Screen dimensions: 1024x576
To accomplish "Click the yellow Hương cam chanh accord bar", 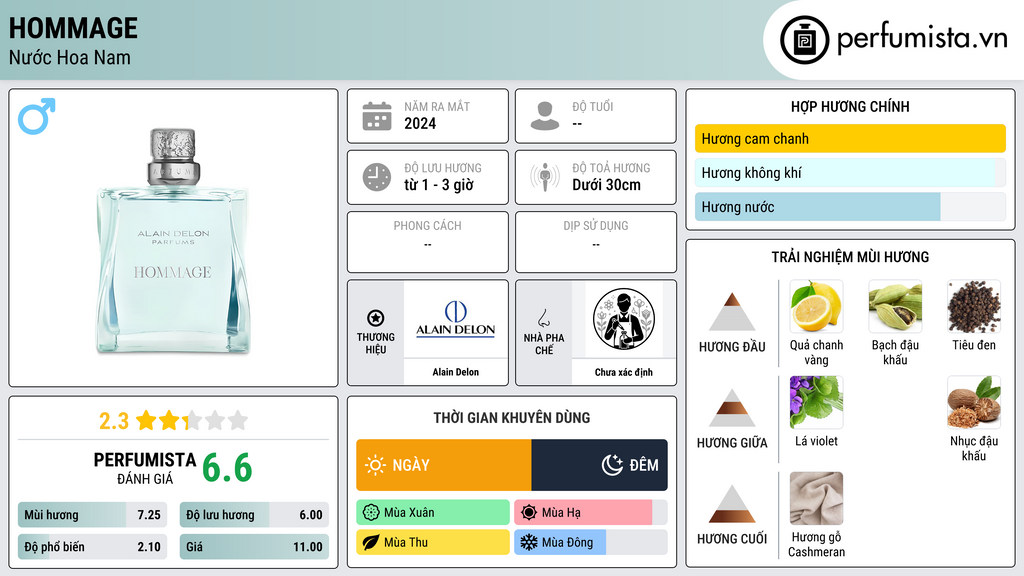I will click(x=850, y=138).
